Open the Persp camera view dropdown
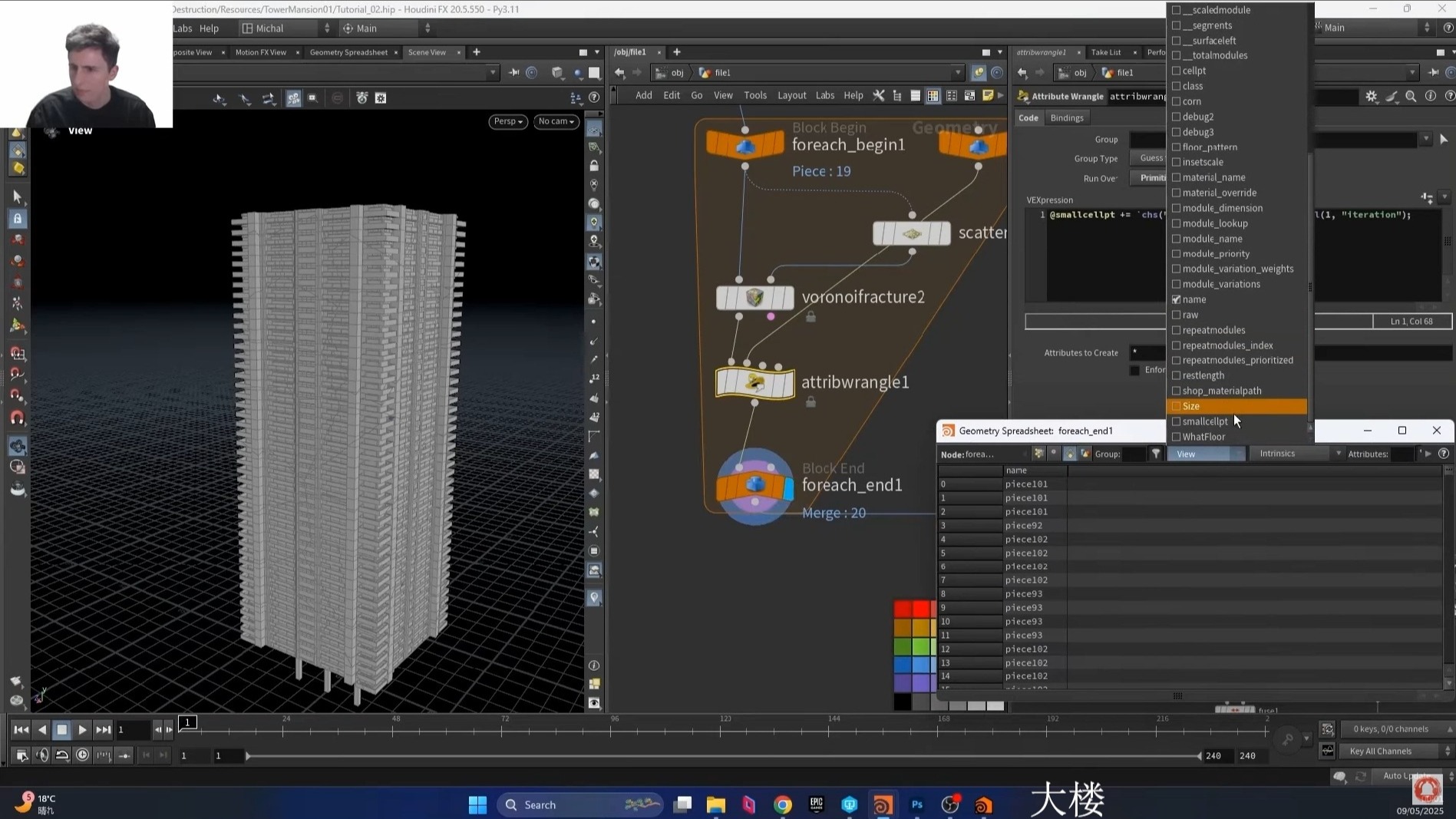Screen dimensions: 1456x819 (508, 121)
